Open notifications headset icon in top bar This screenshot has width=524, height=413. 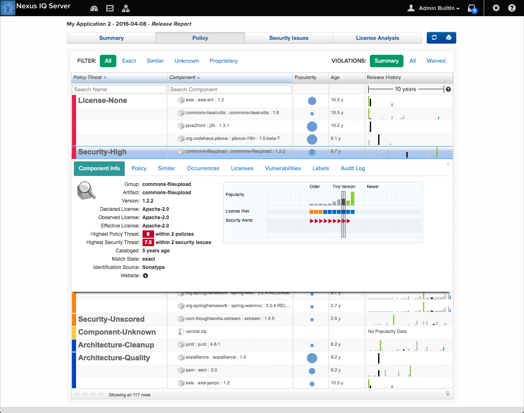(472, 8)
